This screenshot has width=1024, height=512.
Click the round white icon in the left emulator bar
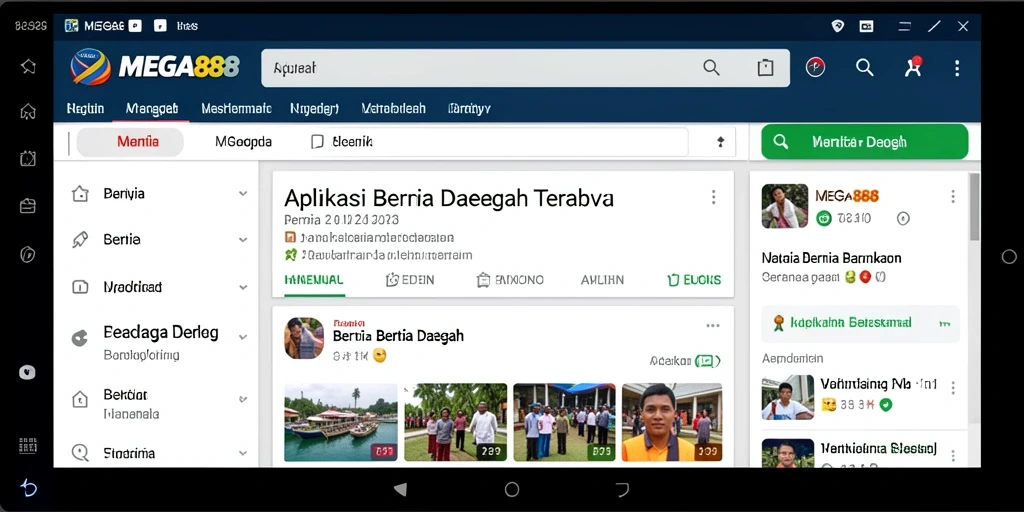click(27, 372)
